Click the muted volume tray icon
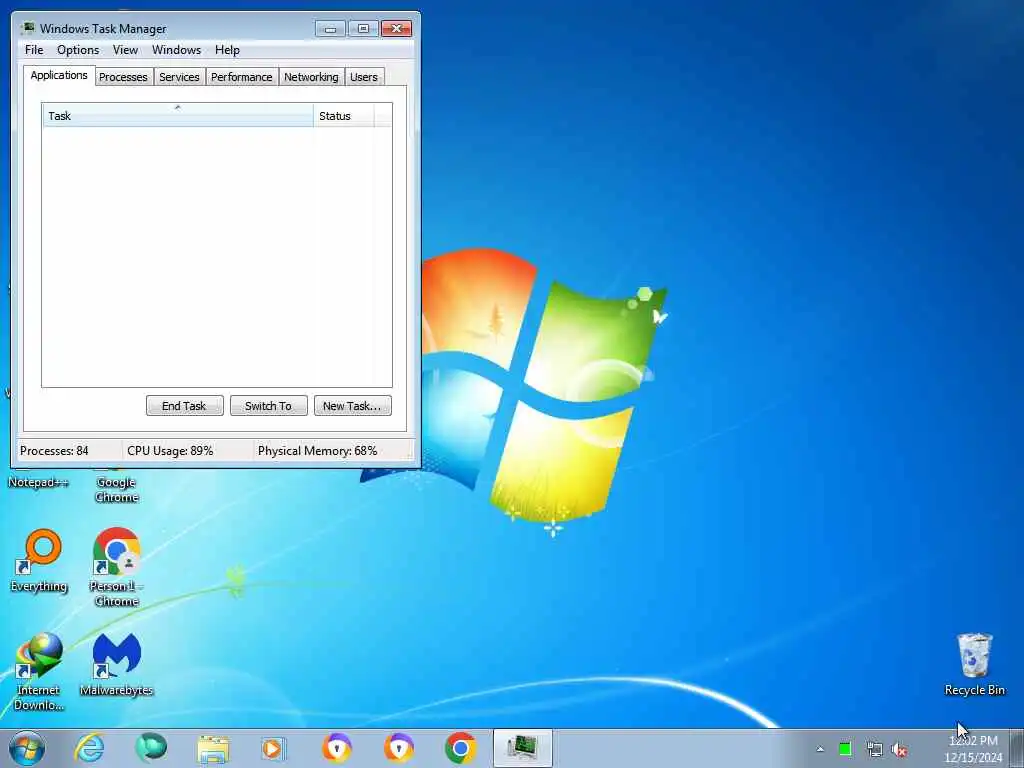Image resolution: width=1024 pixels, height=768 pixels. [x=899, y=749]
